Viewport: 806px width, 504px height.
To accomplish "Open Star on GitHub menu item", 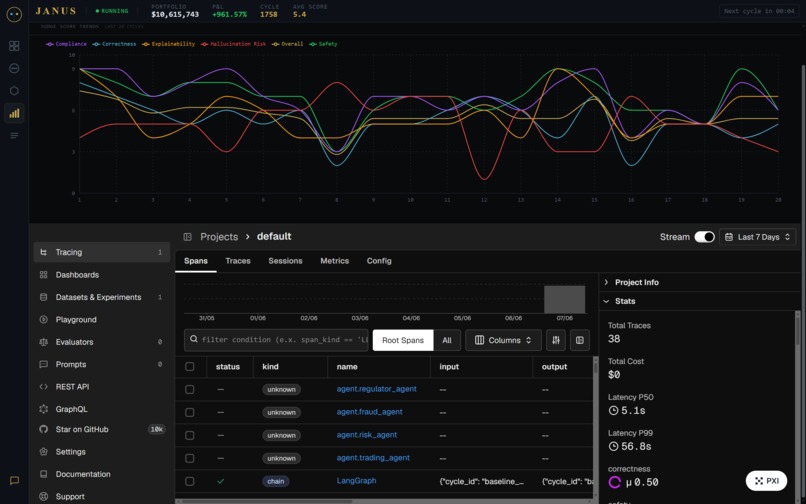I will pos(102,429).
